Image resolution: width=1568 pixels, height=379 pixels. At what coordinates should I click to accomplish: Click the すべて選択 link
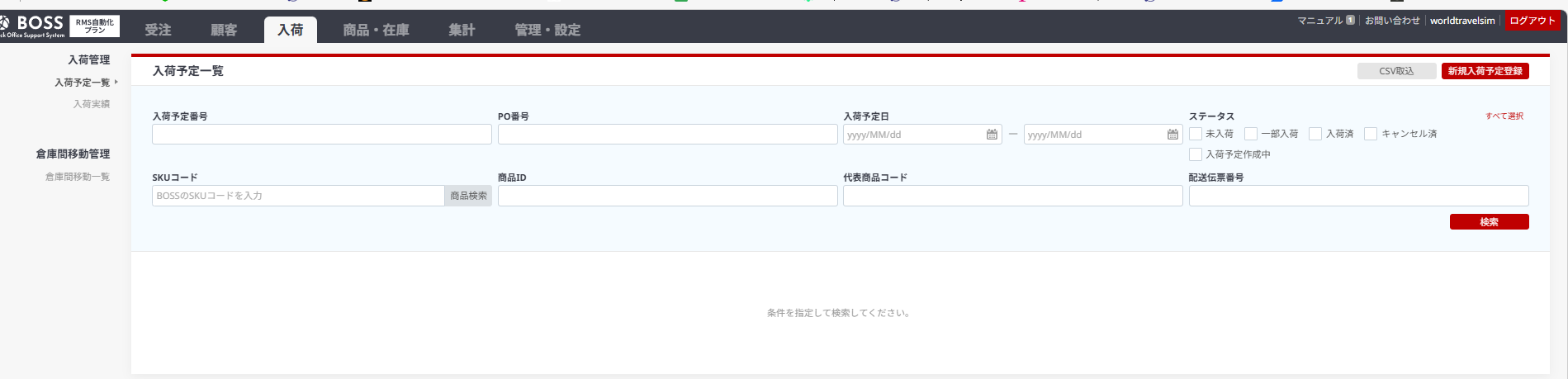(1504, 116)
